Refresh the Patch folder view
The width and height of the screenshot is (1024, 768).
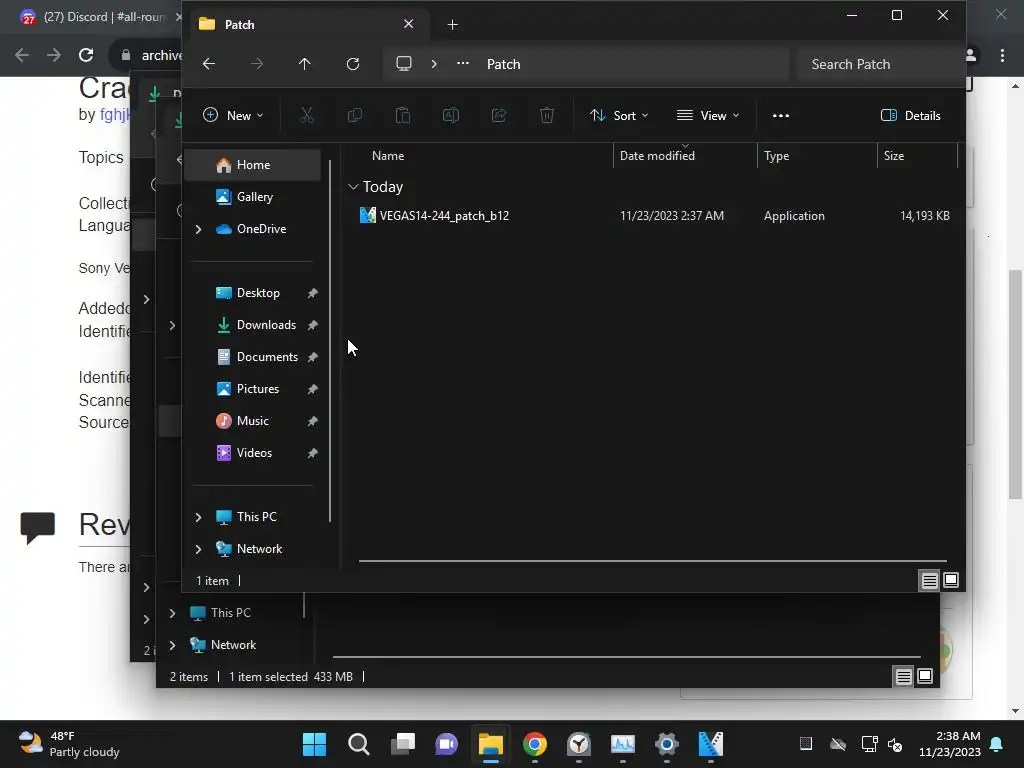353,64
